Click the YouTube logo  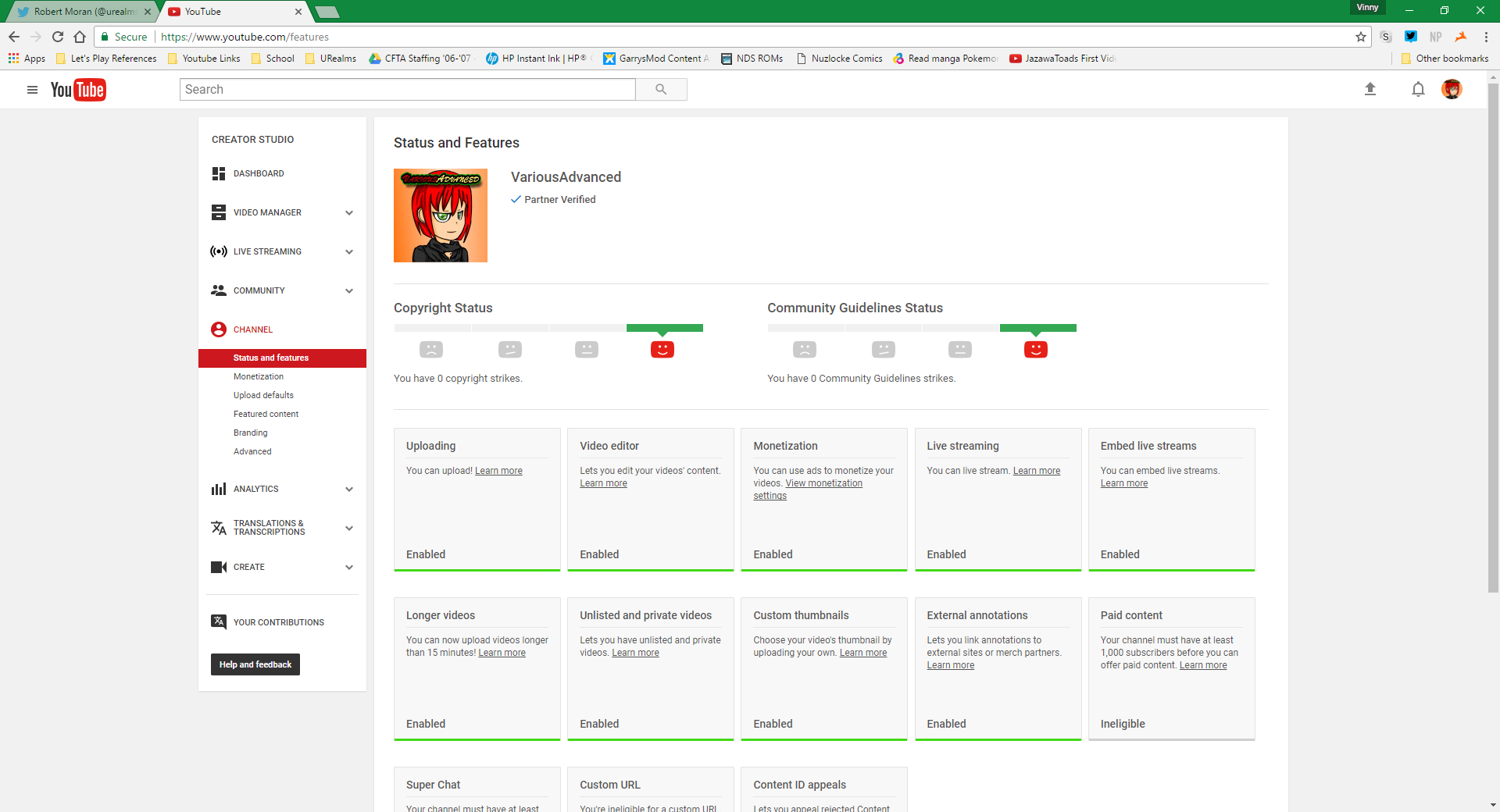pyautogui.click(x=78, y=90)
